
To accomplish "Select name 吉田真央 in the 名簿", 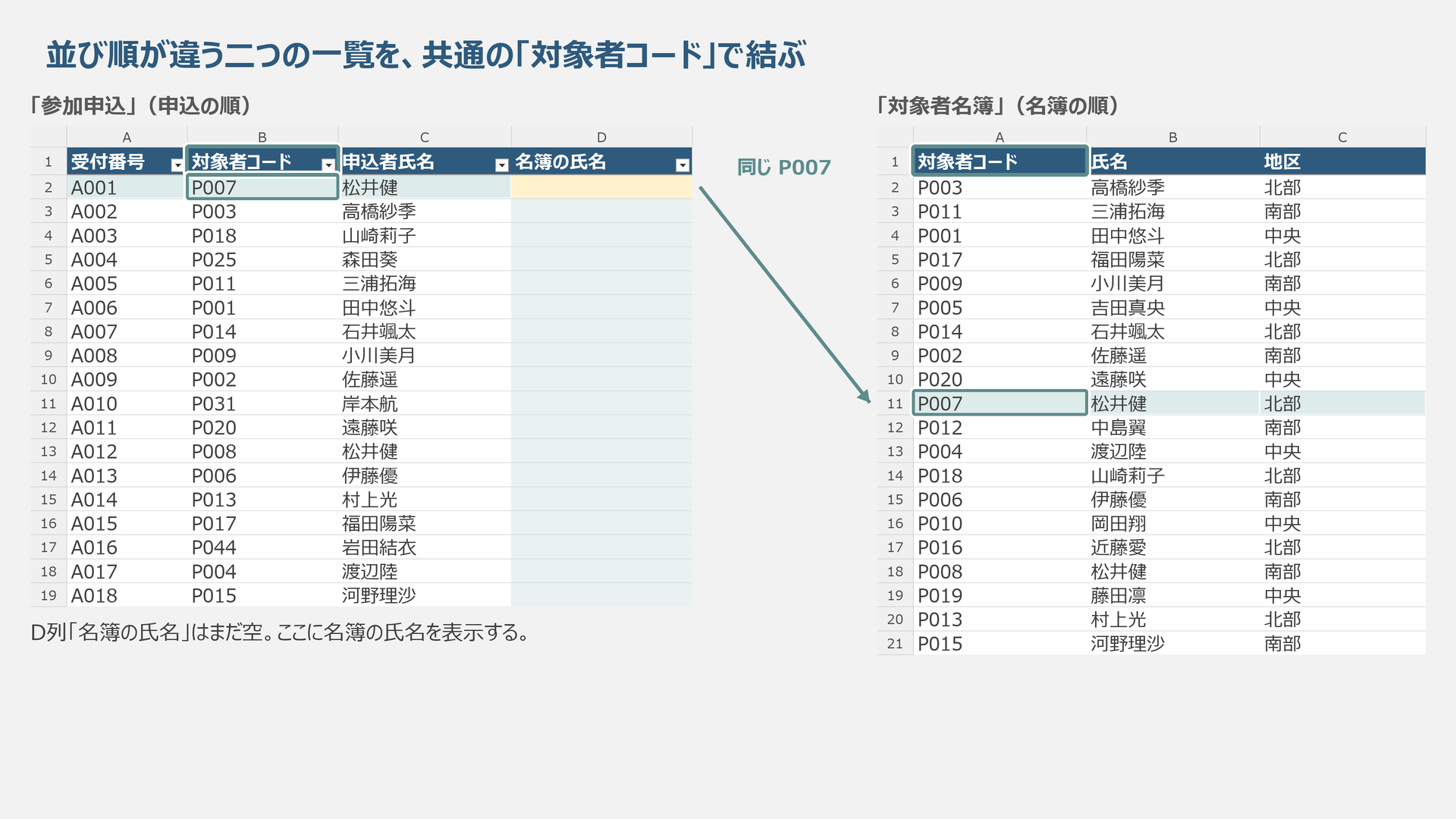I will pos(1172,308).
